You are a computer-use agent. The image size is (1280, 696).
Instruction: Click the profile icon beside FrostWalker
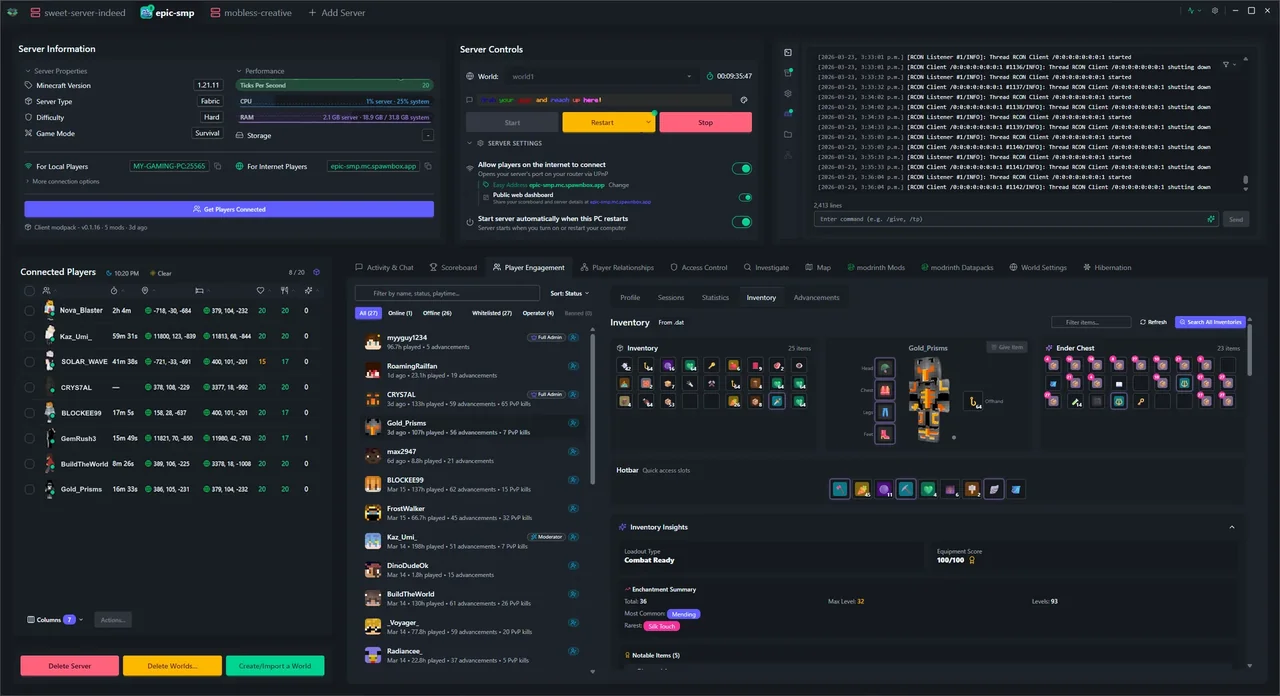(574, 509)
